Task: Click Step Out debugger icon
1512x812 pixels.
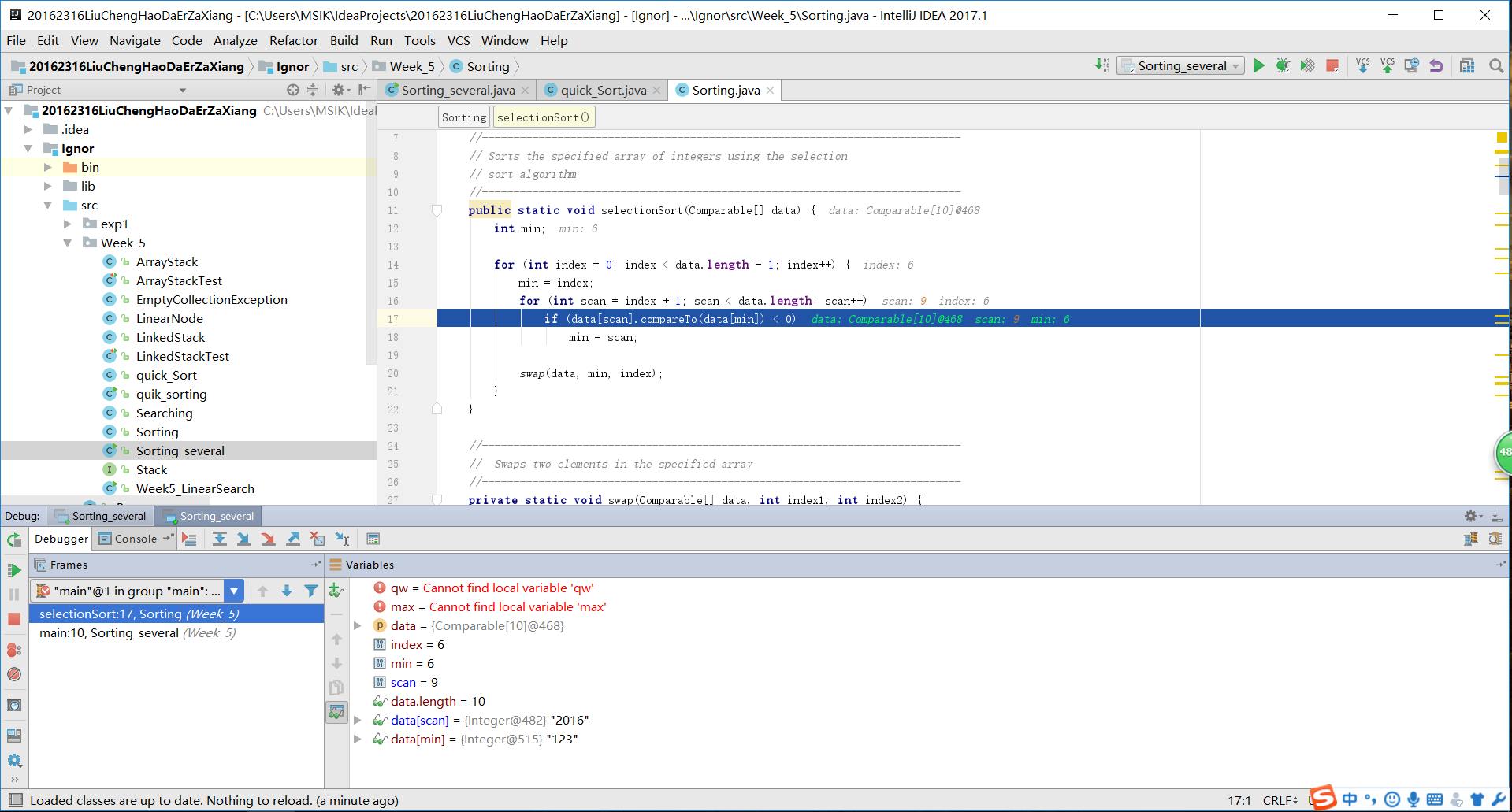Action: pyautogui.click(x=293, y=539)
